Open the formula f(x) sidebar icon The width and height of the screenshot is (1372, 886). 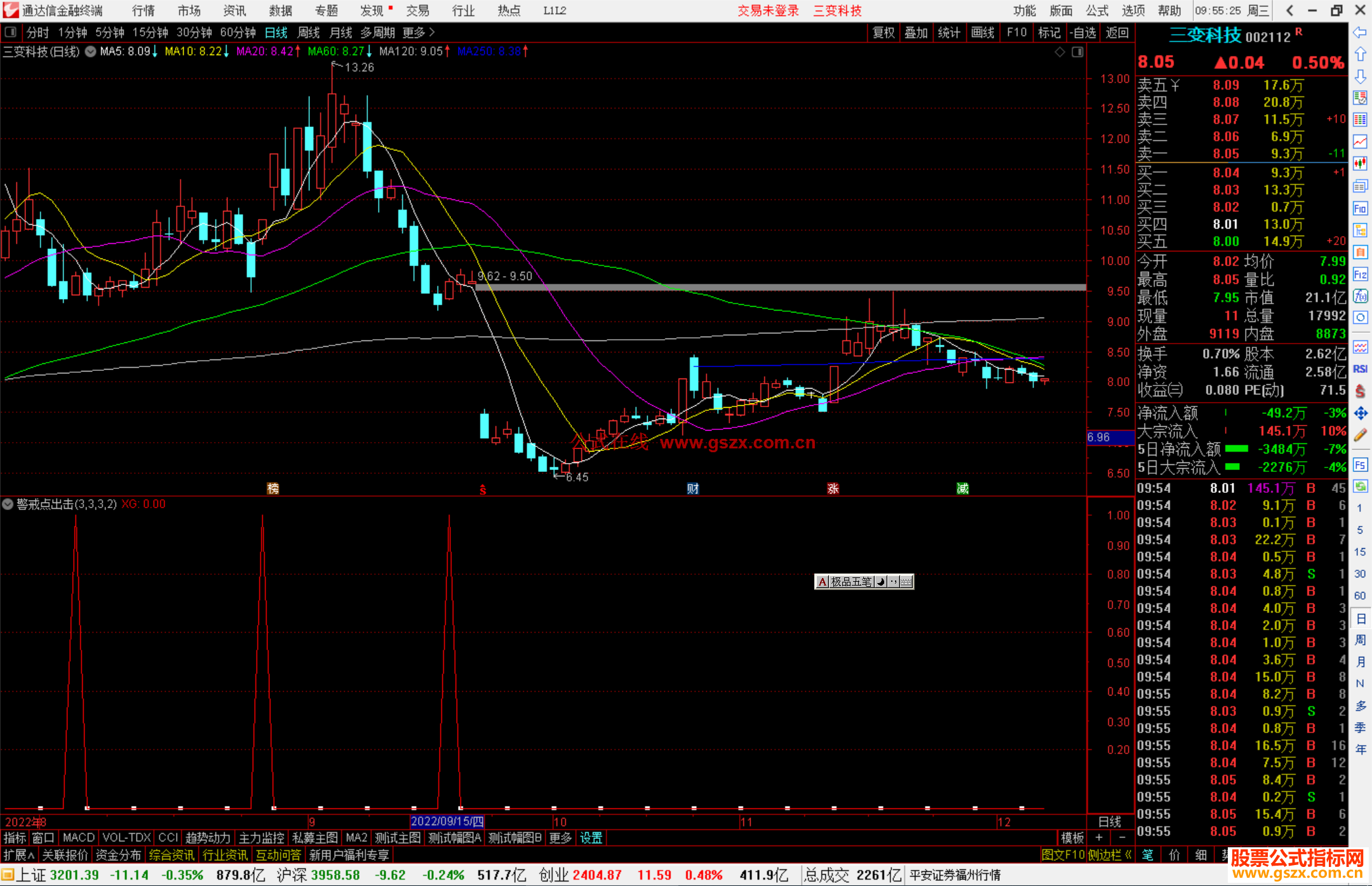click(1360, 296)
